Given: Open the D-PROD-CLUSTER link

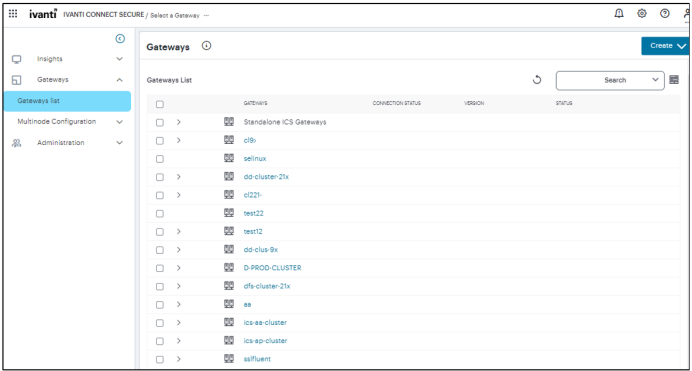Looking at the screenshot, I should [x=272, y=268].
